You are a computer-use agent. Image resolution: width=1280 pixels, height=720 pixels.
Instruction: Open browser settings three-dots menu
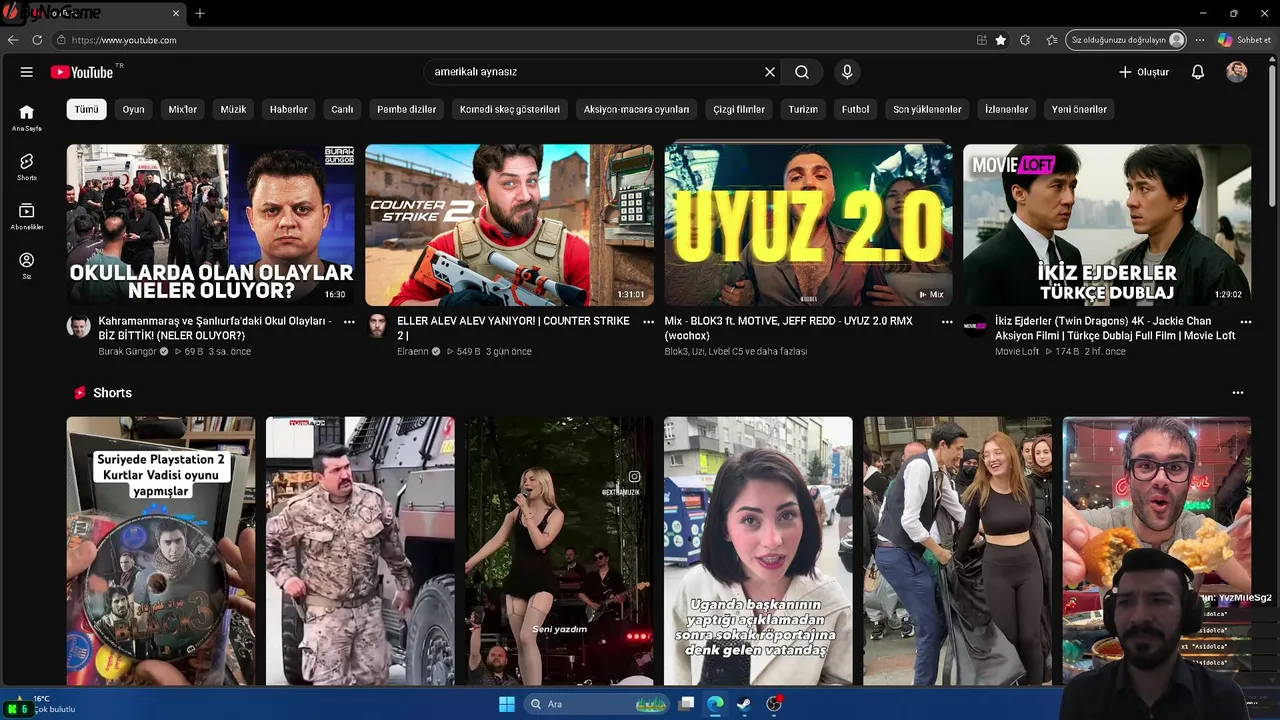pos(1200,40)
